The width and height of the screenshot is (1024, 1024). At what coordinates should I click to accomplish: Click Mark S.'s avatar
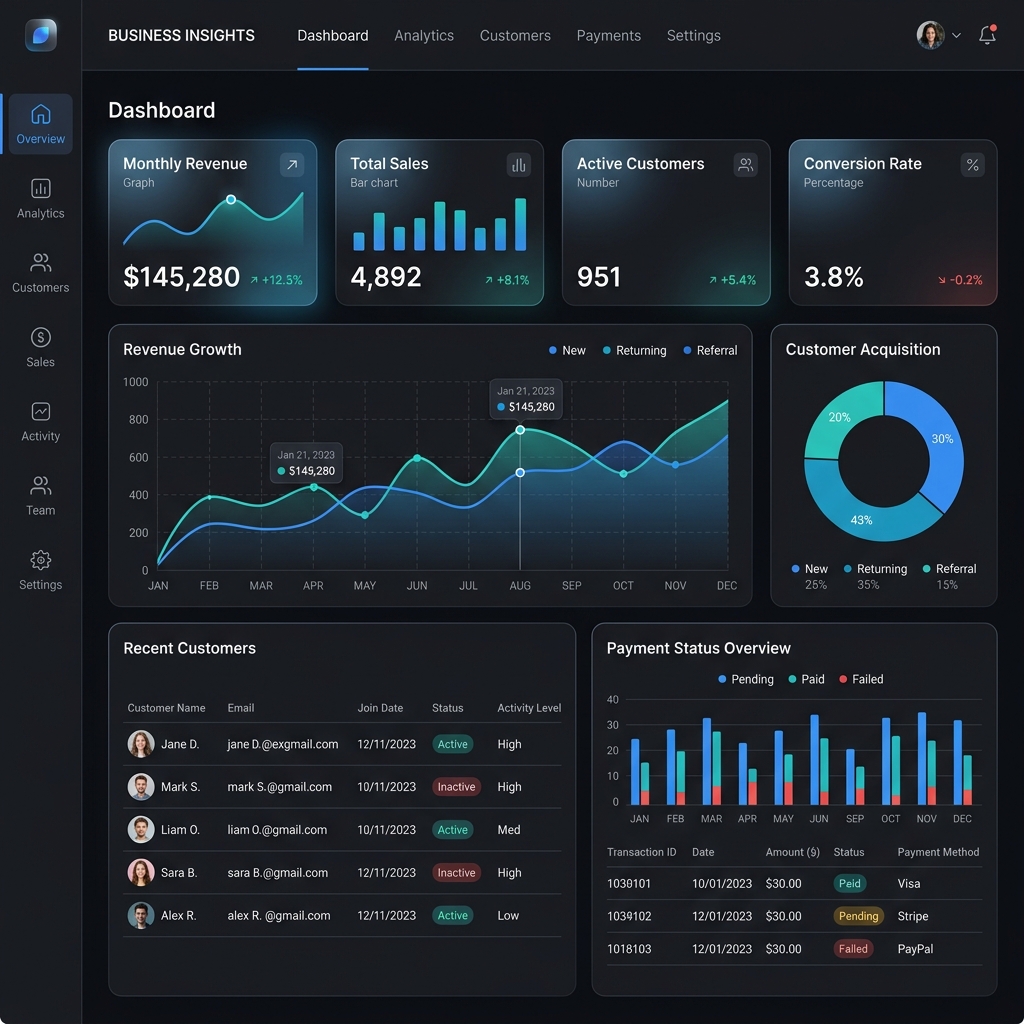(x=140, y=787)
